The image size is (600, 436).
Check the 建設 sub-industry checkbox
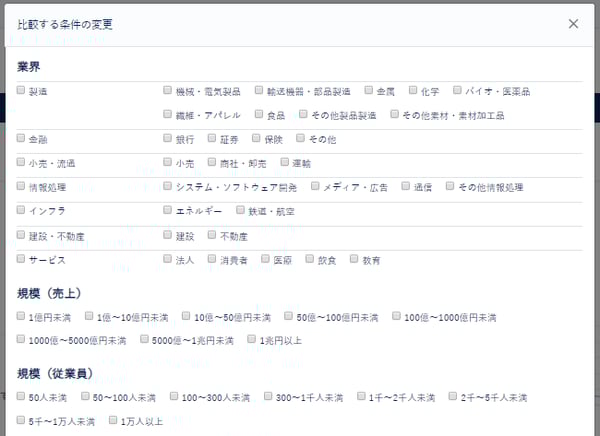[x=167, y=235]
